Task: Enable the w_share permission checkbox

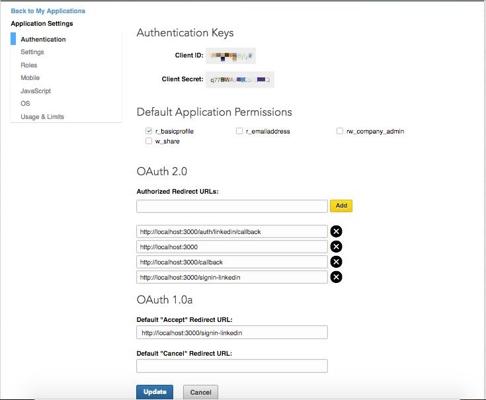Action: click(149, 141)
